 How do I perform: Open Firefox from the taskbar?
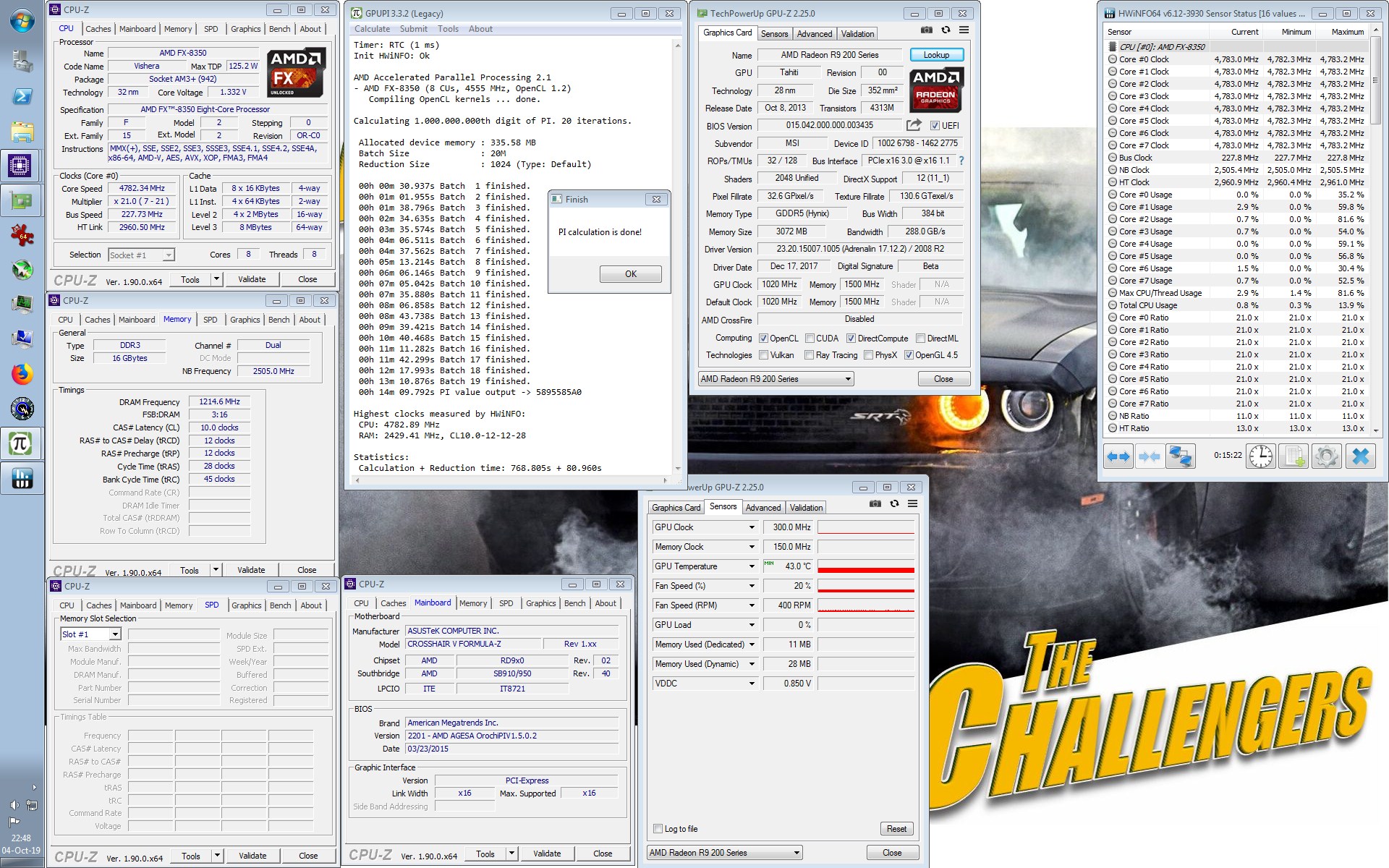coord(22,374)
